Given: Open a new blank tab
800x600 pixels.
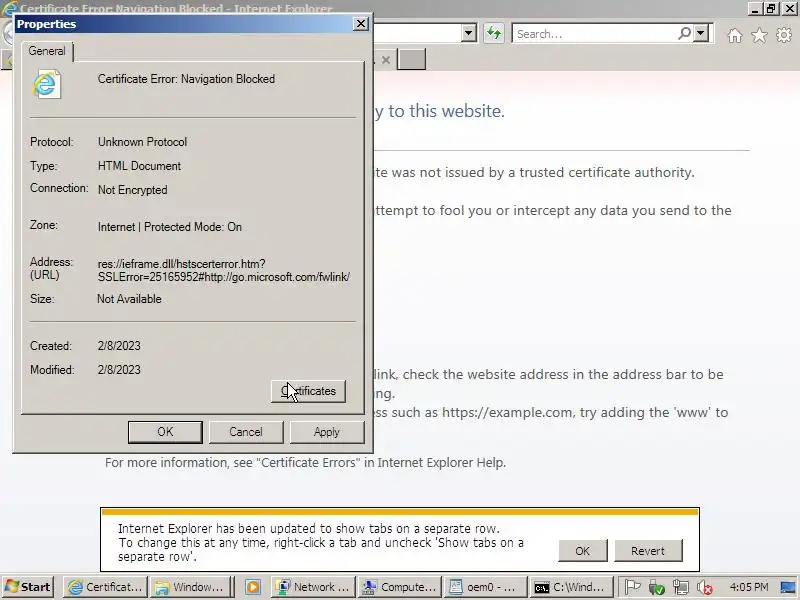Looking at the screenshot, I should point(411,60).
